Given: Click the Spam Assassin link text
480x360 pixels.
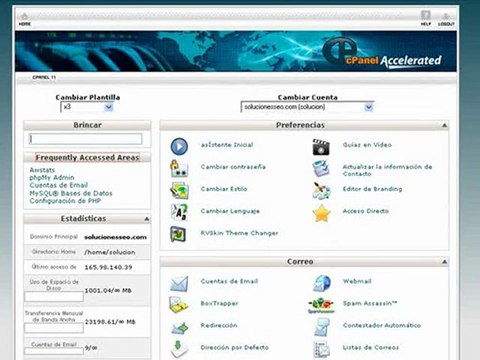Looking at the screenshot, I should 370,303.
